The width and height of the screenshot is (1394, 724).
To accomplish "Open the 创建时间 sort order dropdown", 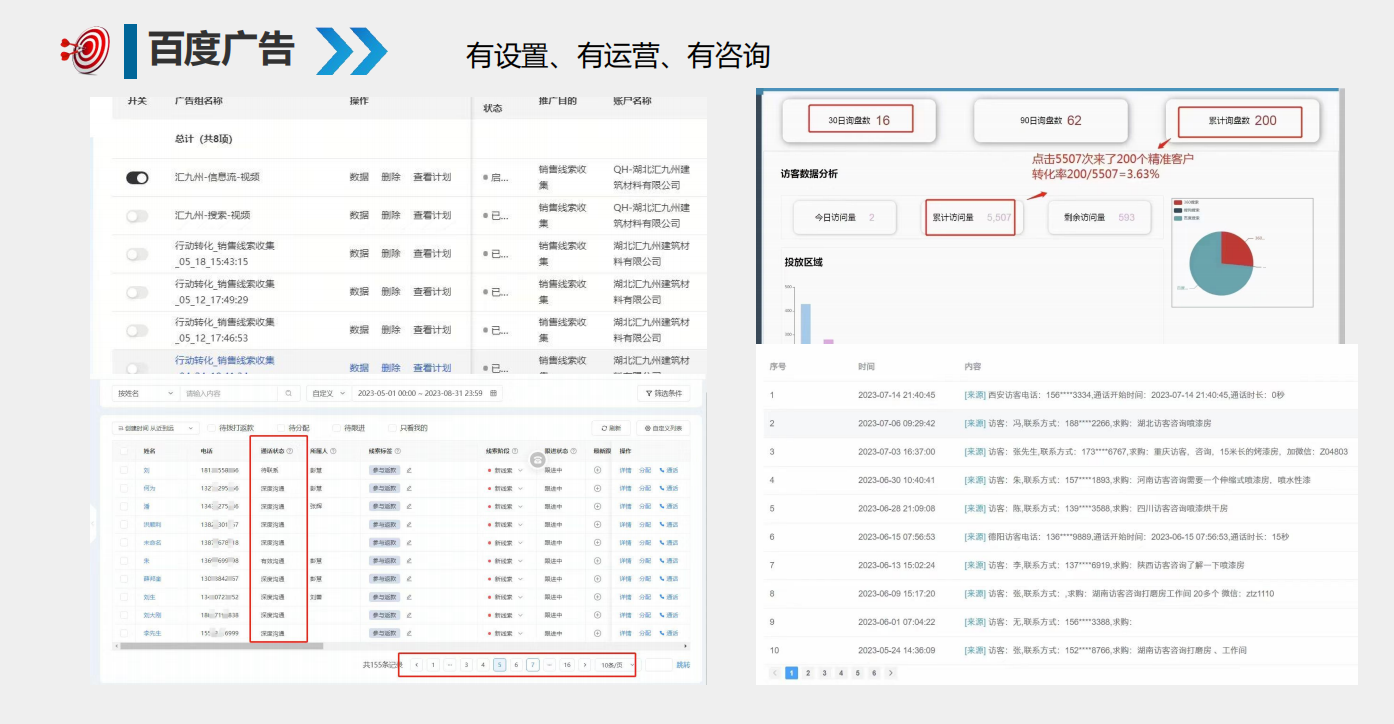I will 155,428.
